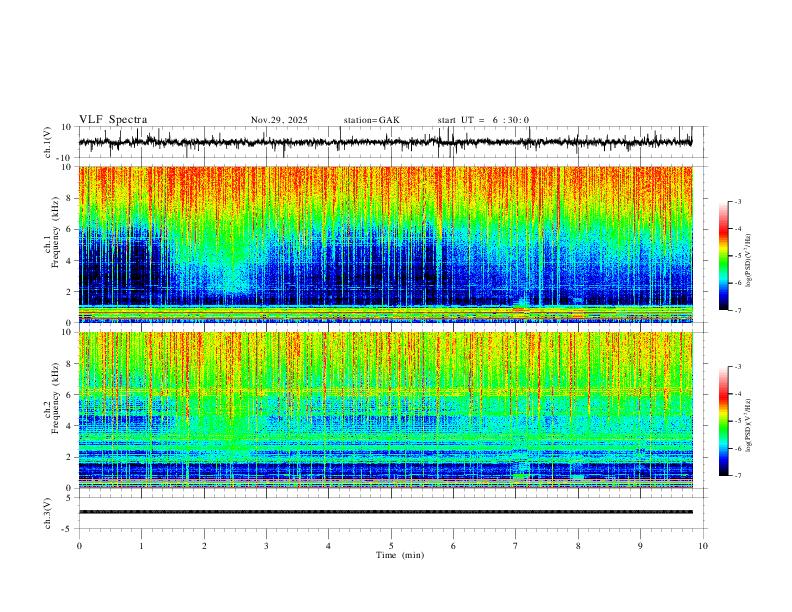
Task: Click the "-3" label on ch.1 color bar
Action: [737, 201]
